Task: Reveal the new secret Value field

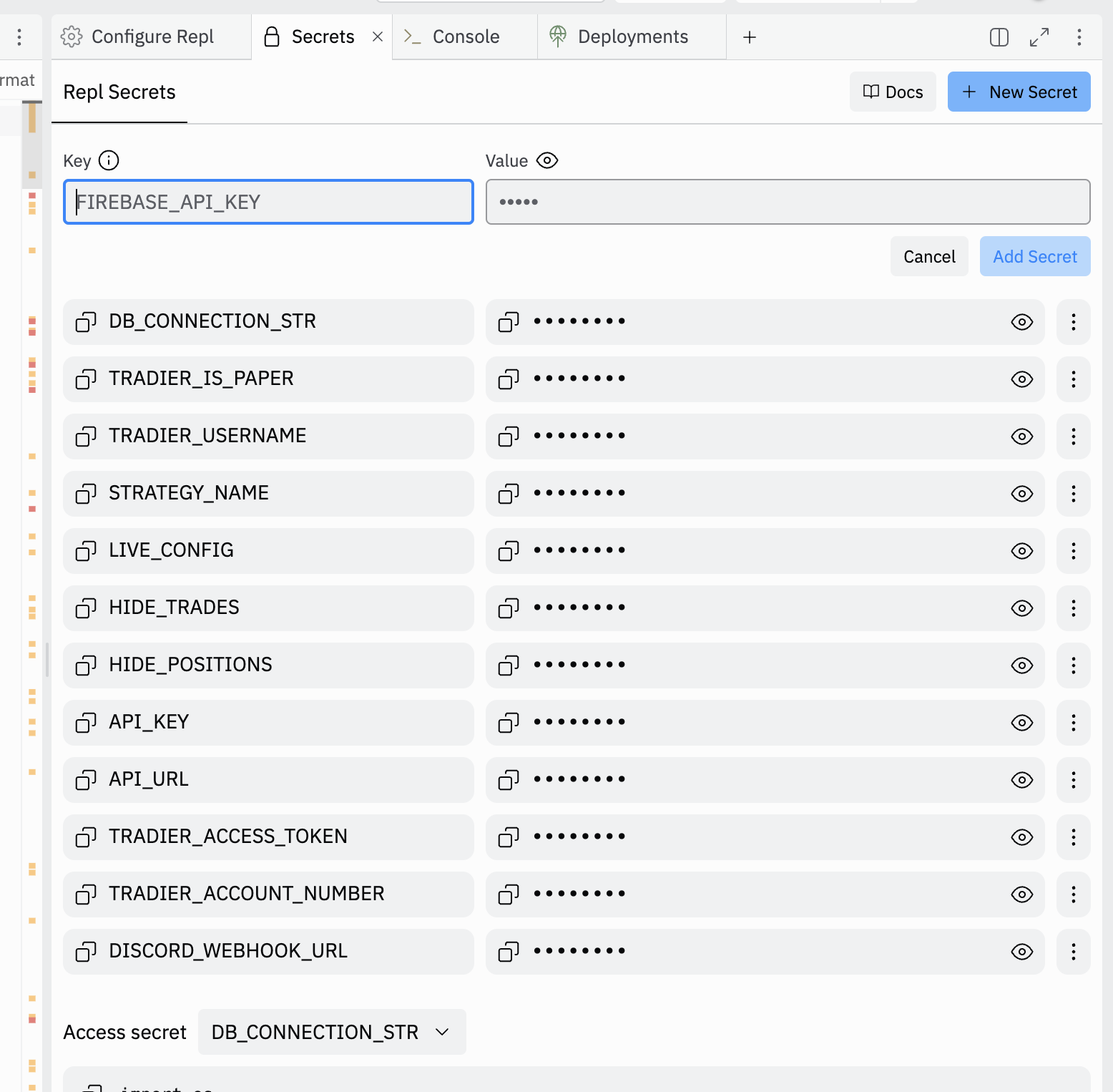Action: point(547,160)
